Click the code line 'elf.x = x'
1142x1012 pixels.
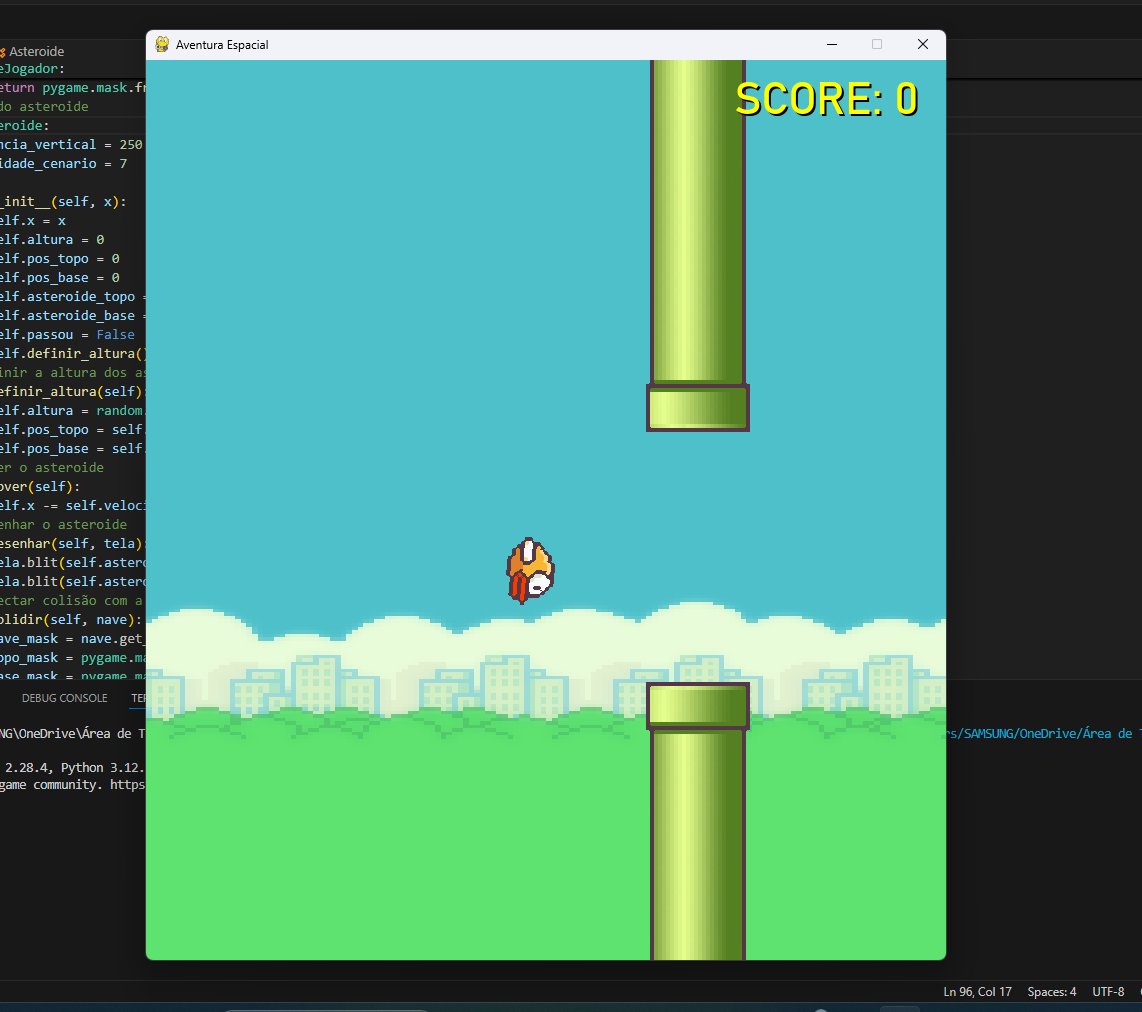33,221
